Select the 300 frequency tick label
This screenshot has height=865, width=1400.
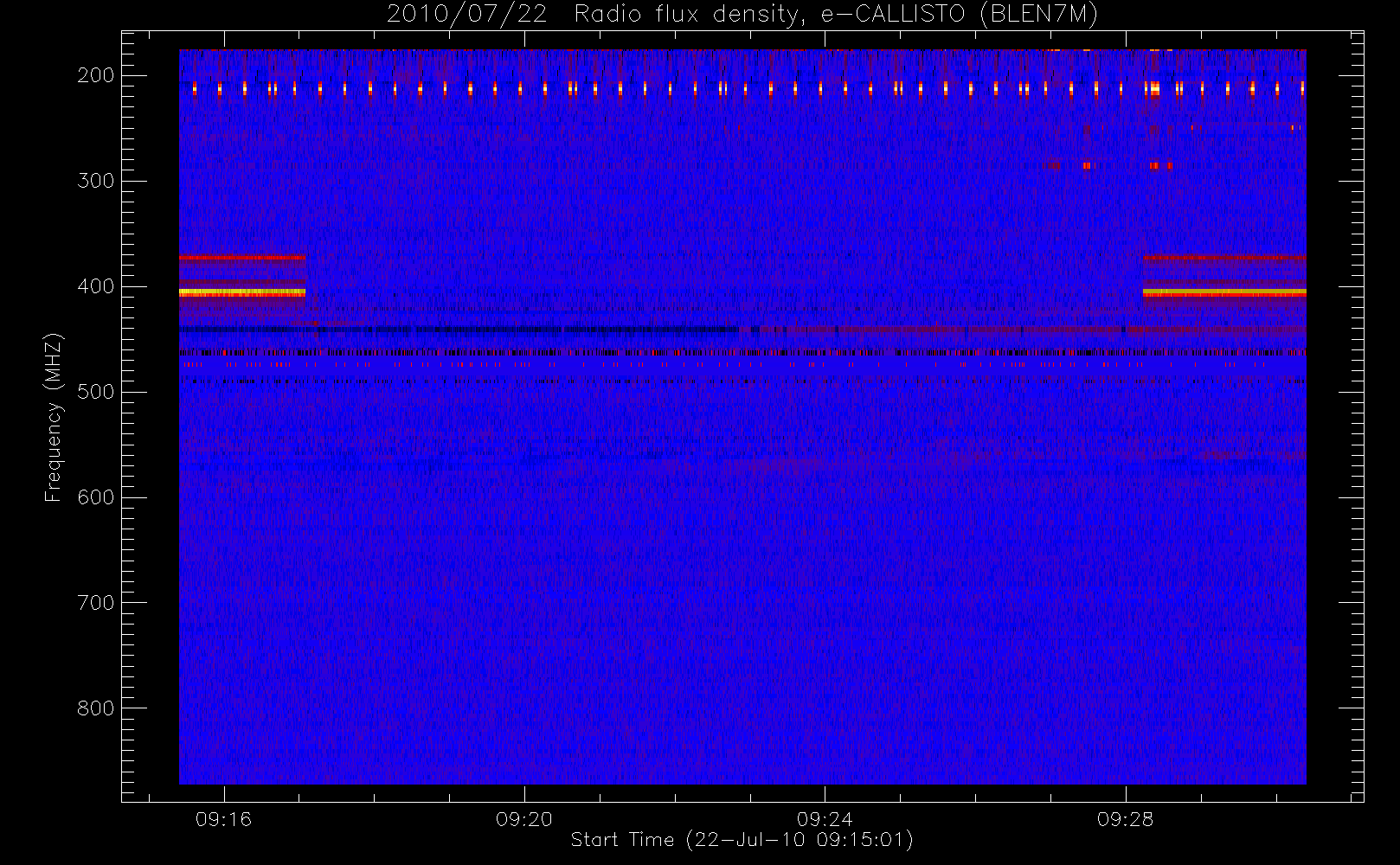(x=96, y=181)
